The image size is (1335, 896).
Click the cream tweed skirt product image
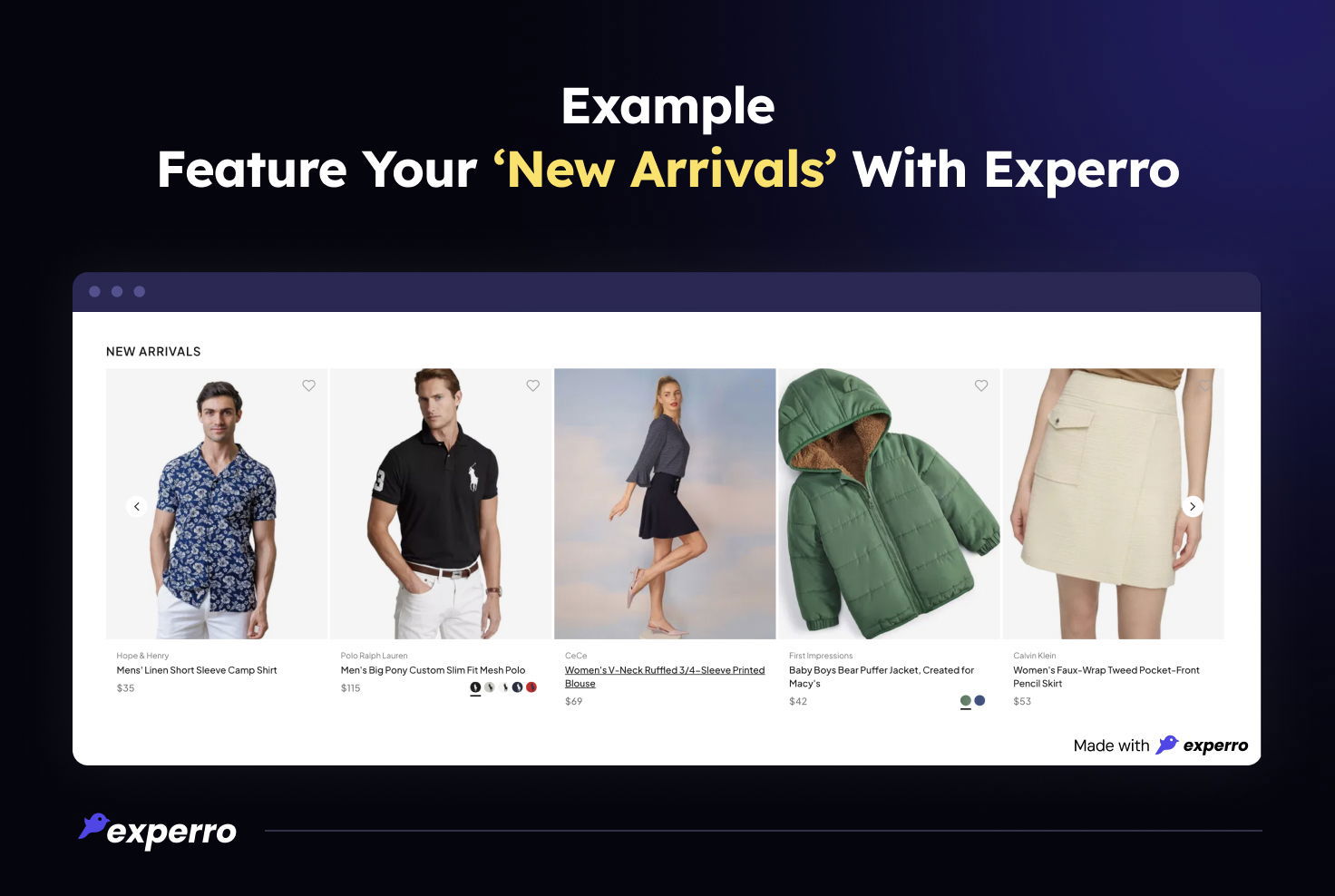click(1113, 503)
